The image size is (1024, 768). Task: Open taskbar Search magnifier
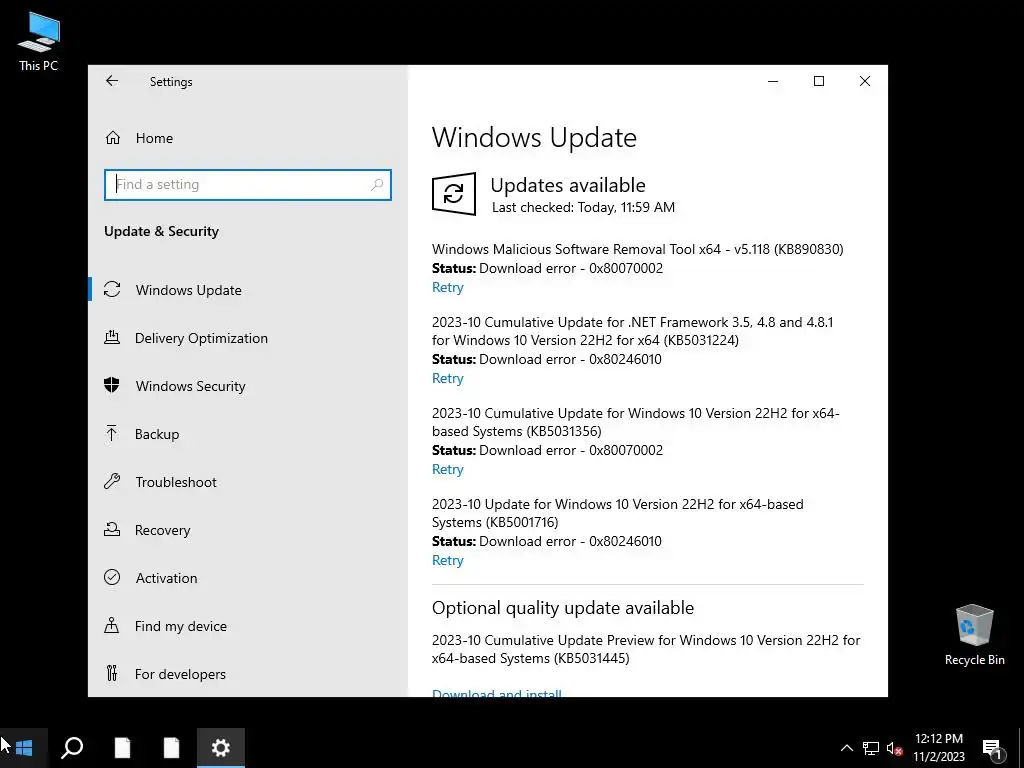pyautogui.click(x=72, y=748)
